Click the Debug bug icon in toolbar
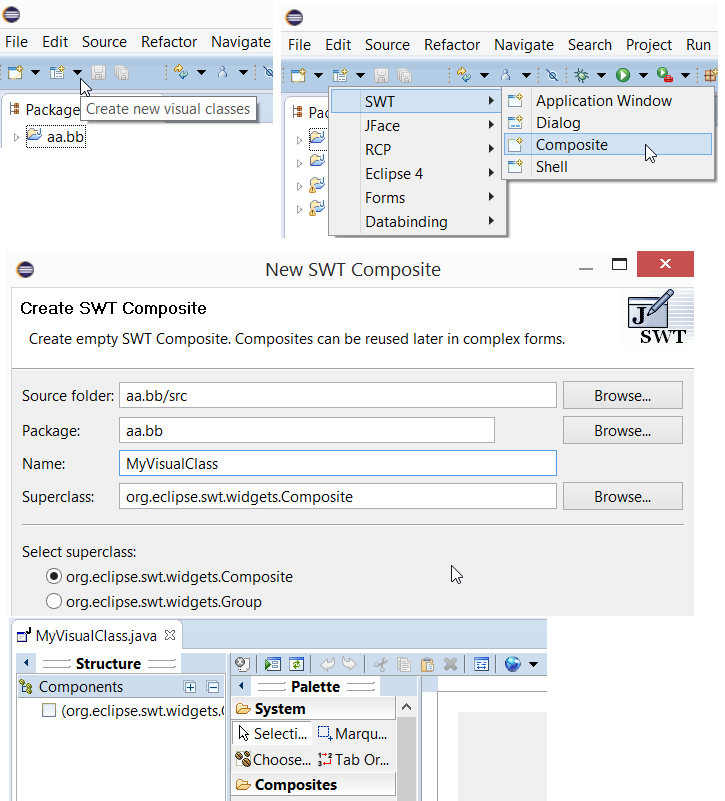725x801 pixels. point(579,75)
